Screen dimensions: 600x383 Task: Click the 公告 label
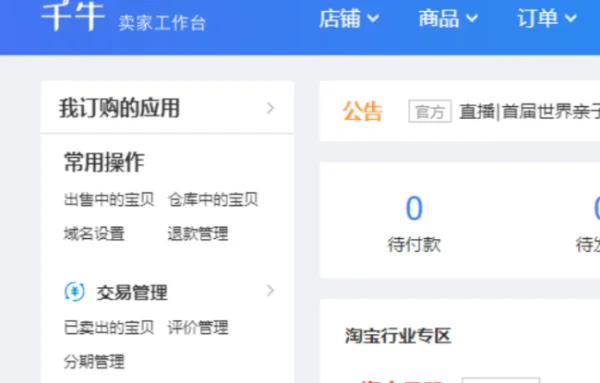362,111
